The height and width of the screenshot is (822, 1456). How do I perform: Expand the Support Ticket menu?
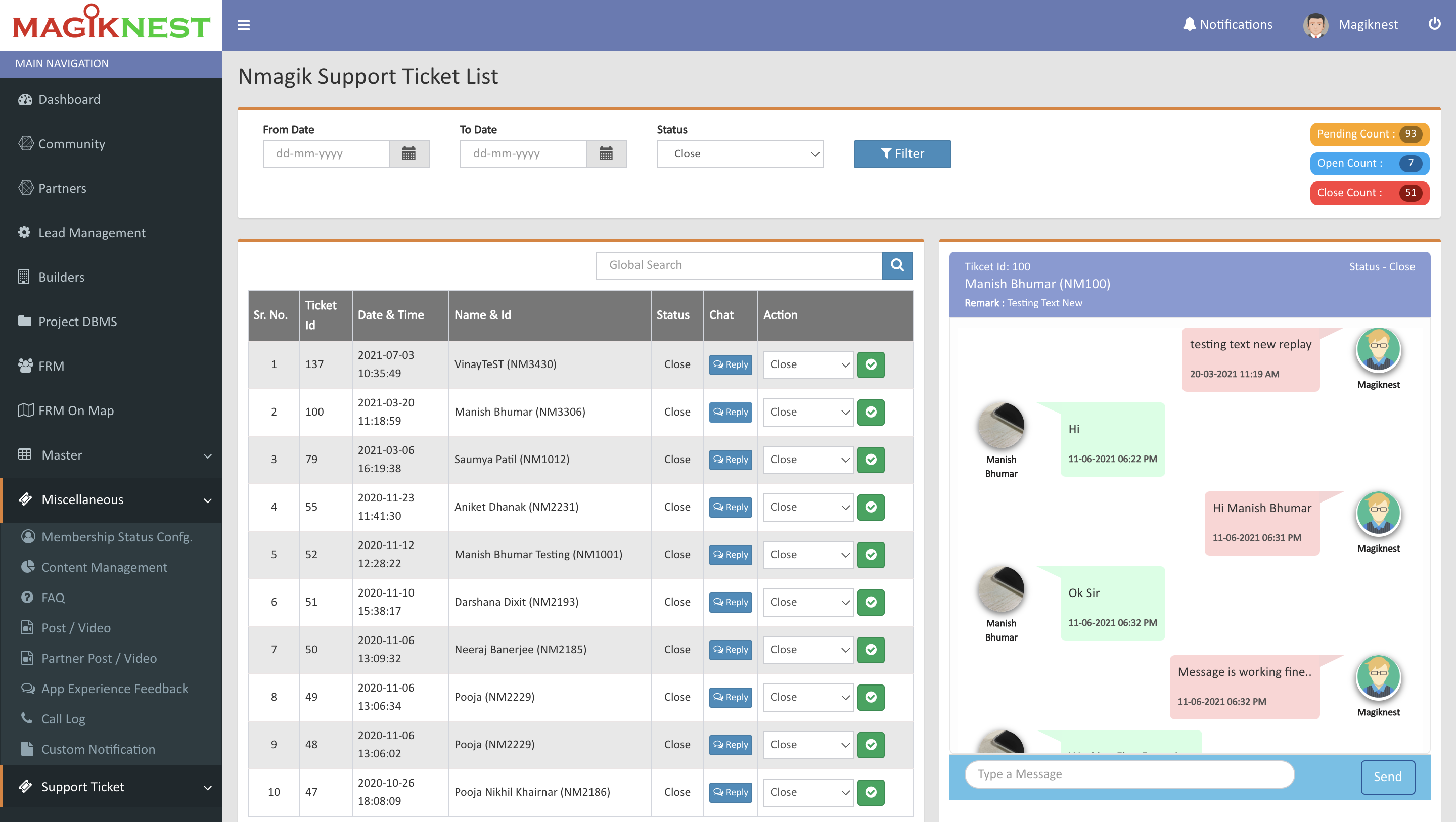[111, 787]
